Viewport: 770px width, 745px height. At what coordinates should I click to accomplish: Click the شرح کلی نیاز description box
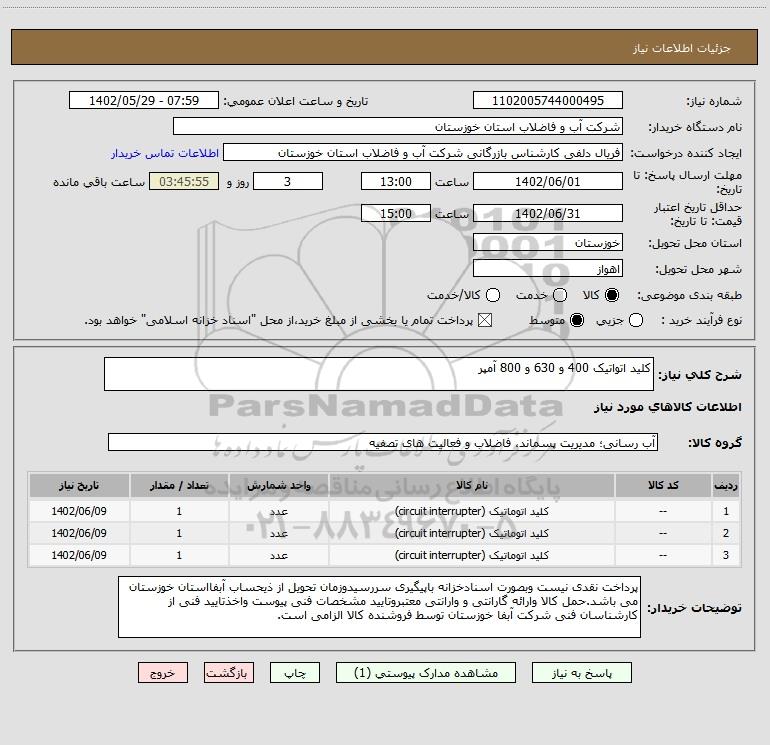pos(379,374)
